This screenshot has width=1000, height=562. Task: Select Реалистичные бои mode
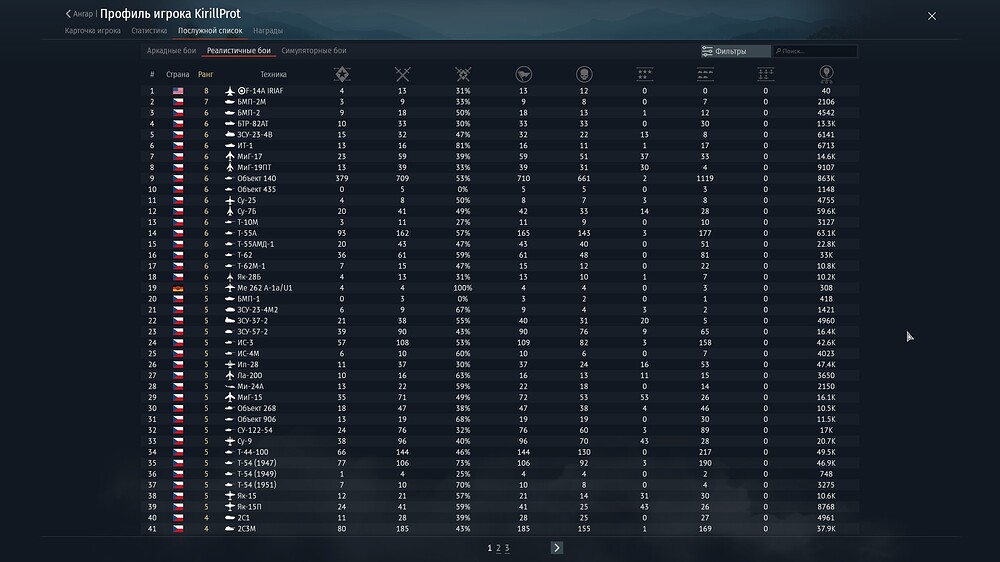[239, 50]
